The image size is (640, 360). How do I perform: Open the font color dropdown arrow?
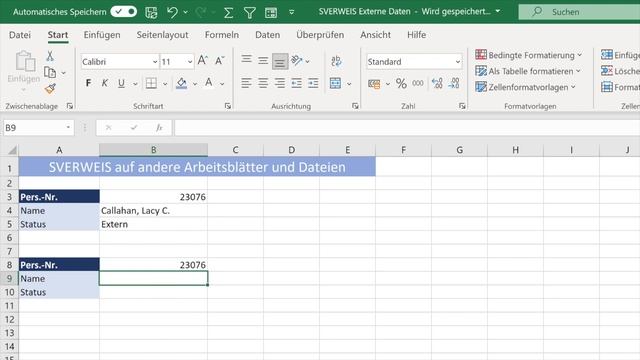(222, 84)
